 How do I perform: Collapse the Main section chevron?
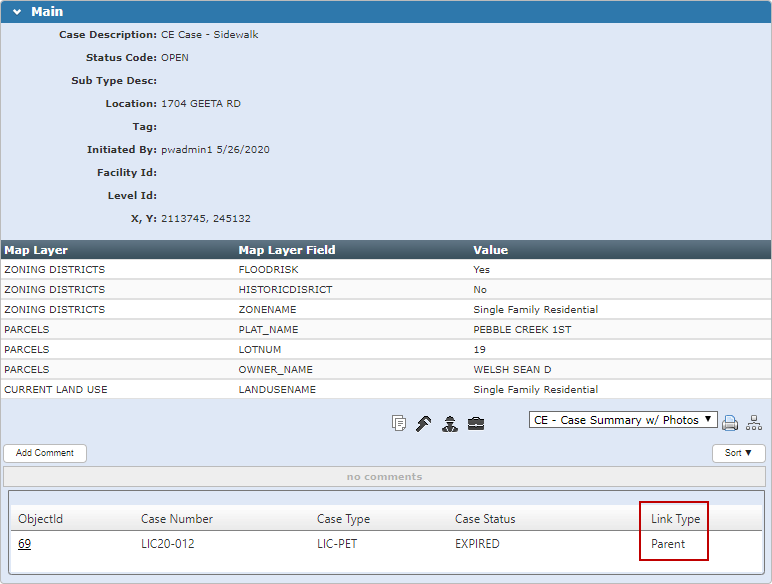(x=17, y=12)
